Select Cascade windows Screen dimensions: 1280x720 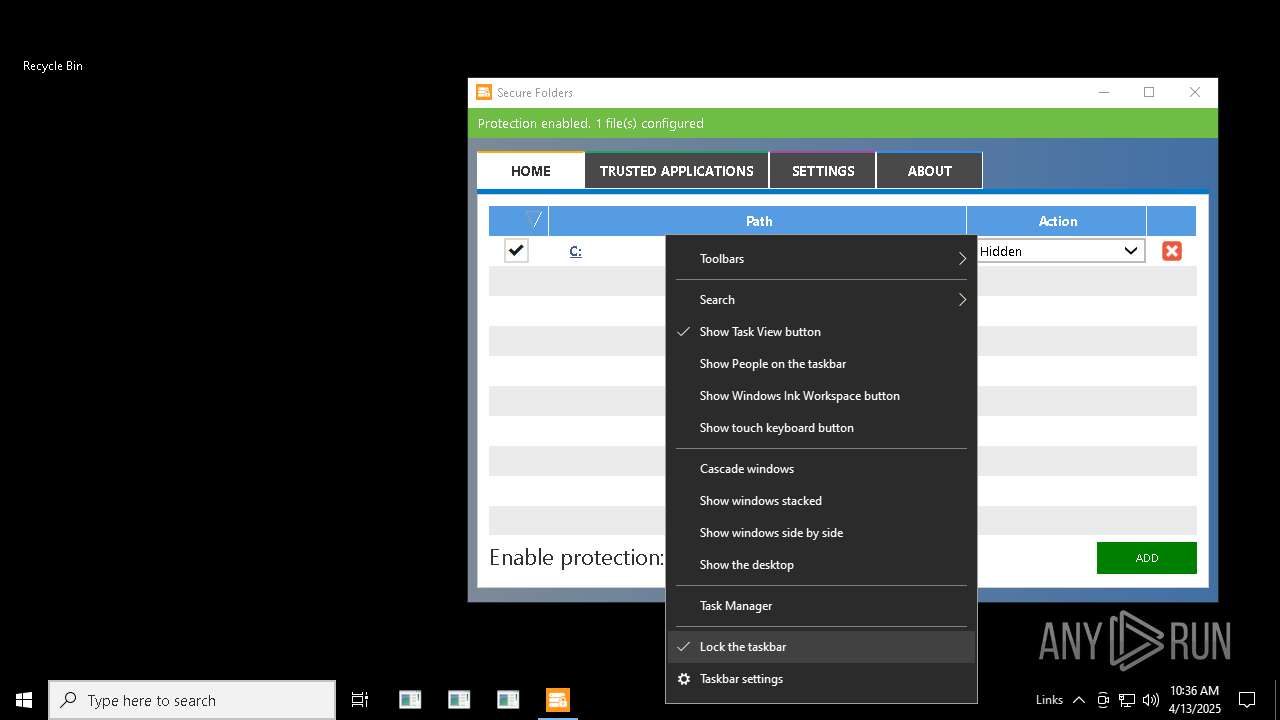coord(821,469)
